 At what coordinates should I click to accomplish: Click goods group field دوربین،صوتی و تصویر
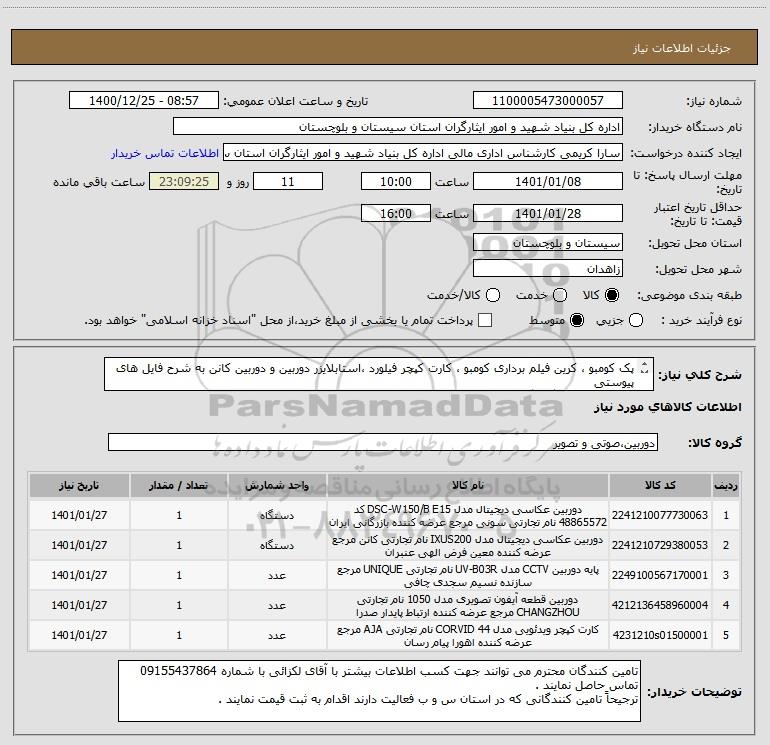(x=383, y=442)
